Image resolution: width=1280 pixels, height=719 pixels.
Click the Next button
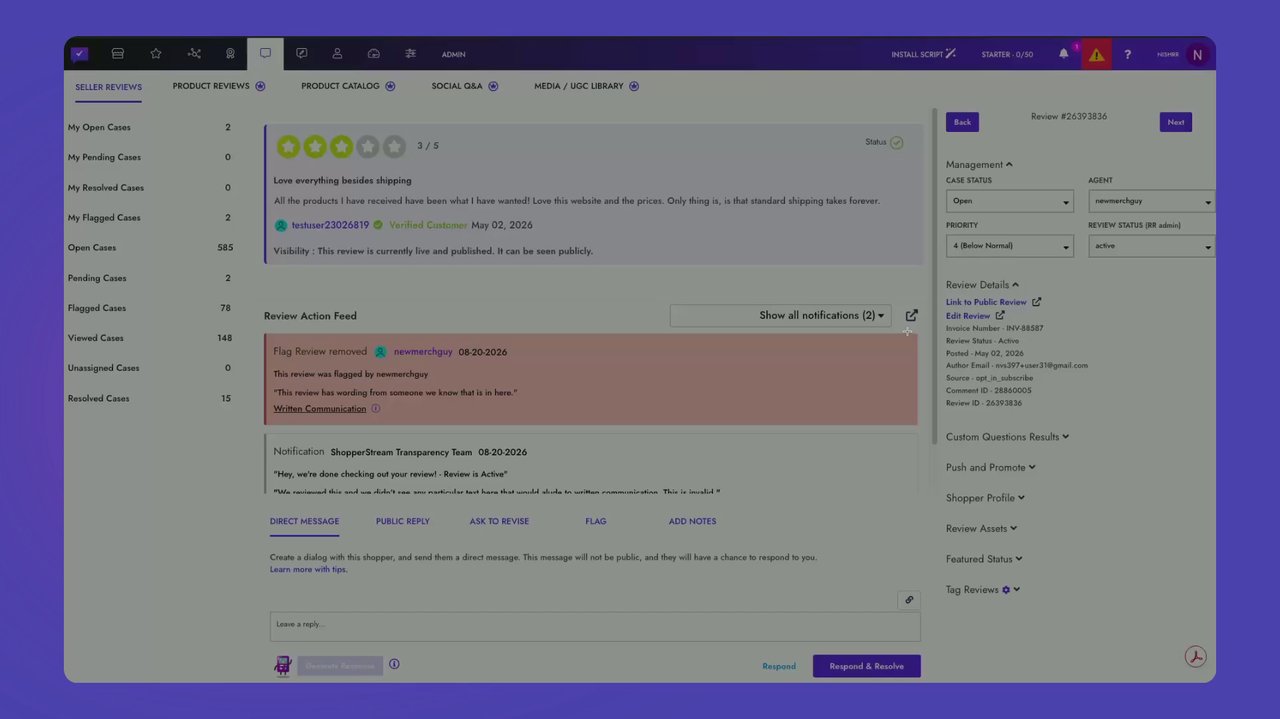pos(1176,122)
